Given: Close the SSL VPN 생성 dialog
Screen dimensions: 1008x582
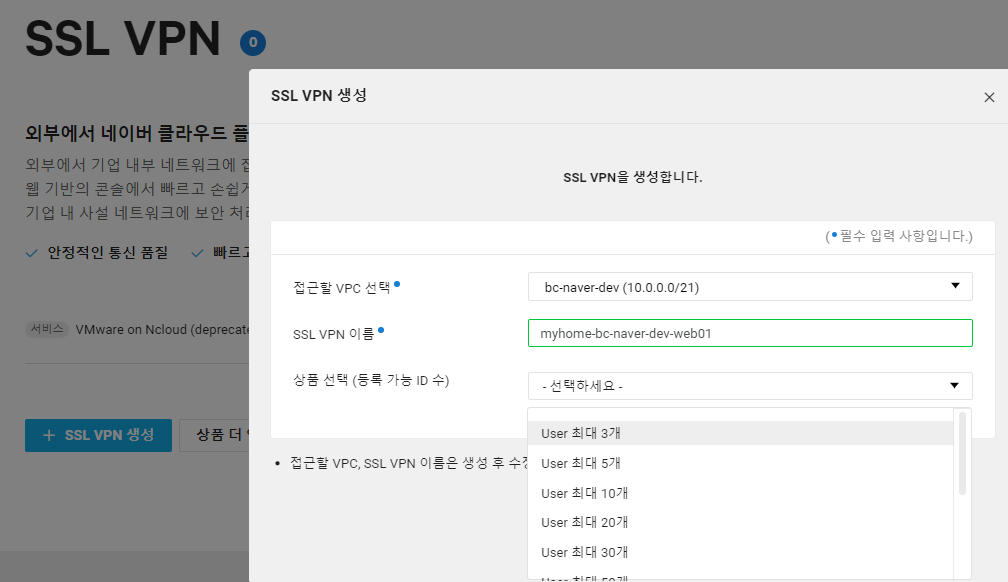Looking at the screenshot, I should click(x=989, y=97).
